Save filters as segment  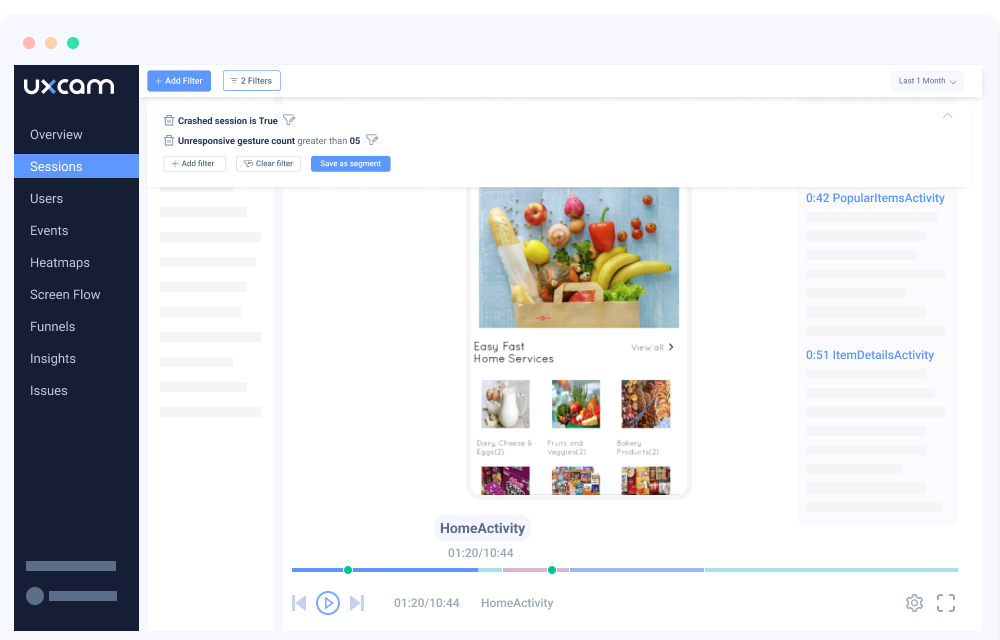tap(351, 164)
